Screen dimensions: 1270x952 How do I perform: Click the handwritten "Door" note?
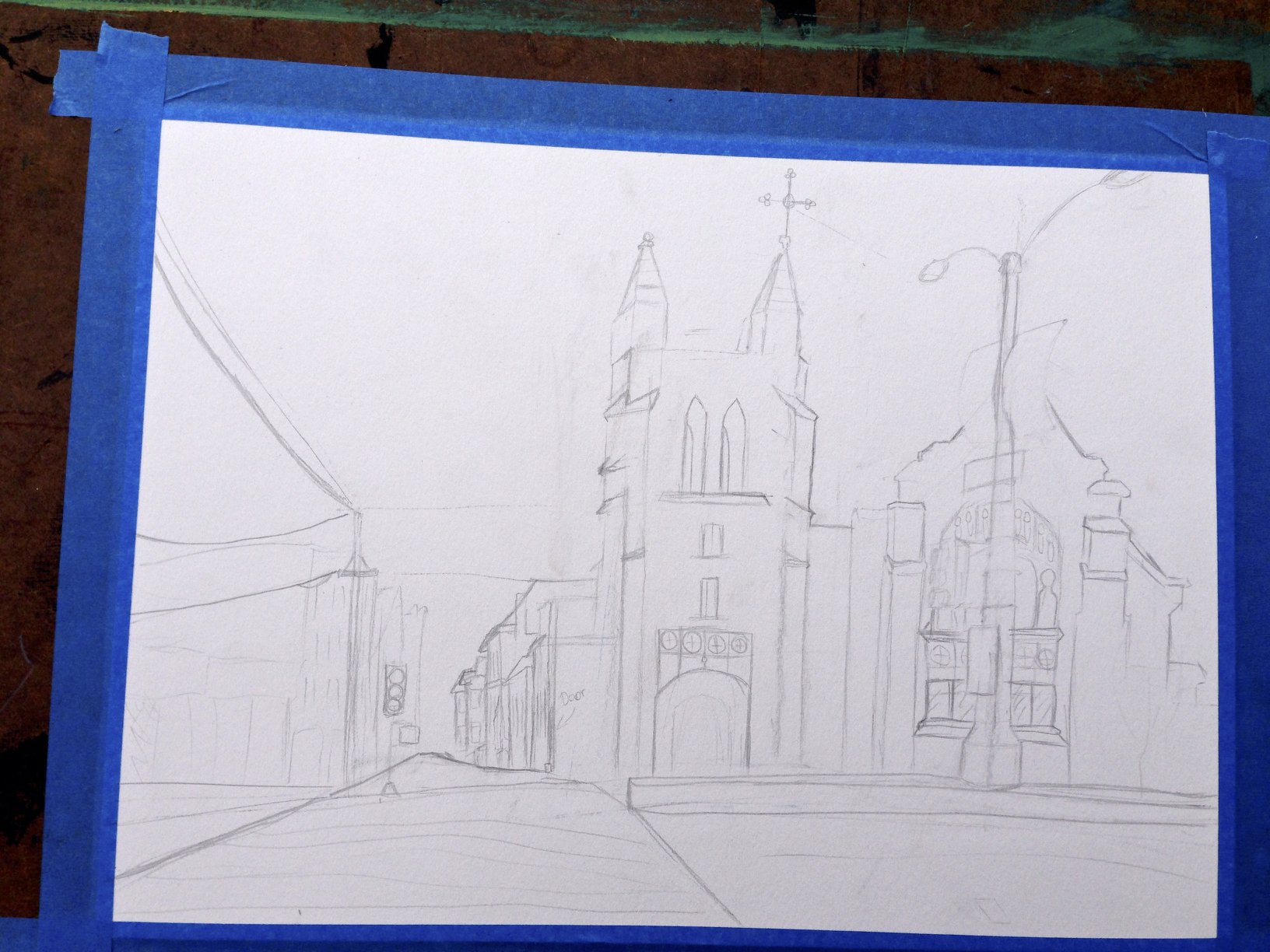(x=570, y=698)
